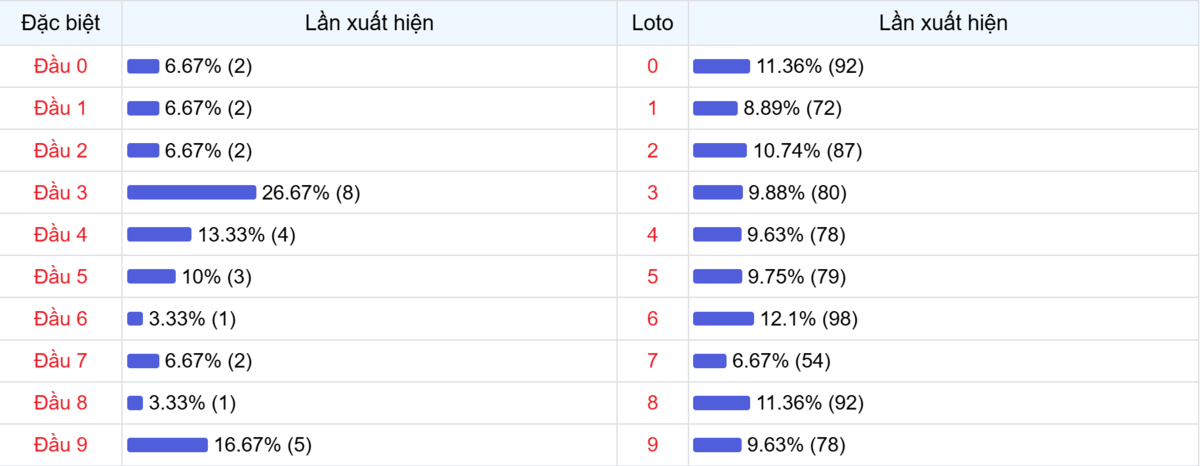Click the bar for Loto 2

click(719, 151)
